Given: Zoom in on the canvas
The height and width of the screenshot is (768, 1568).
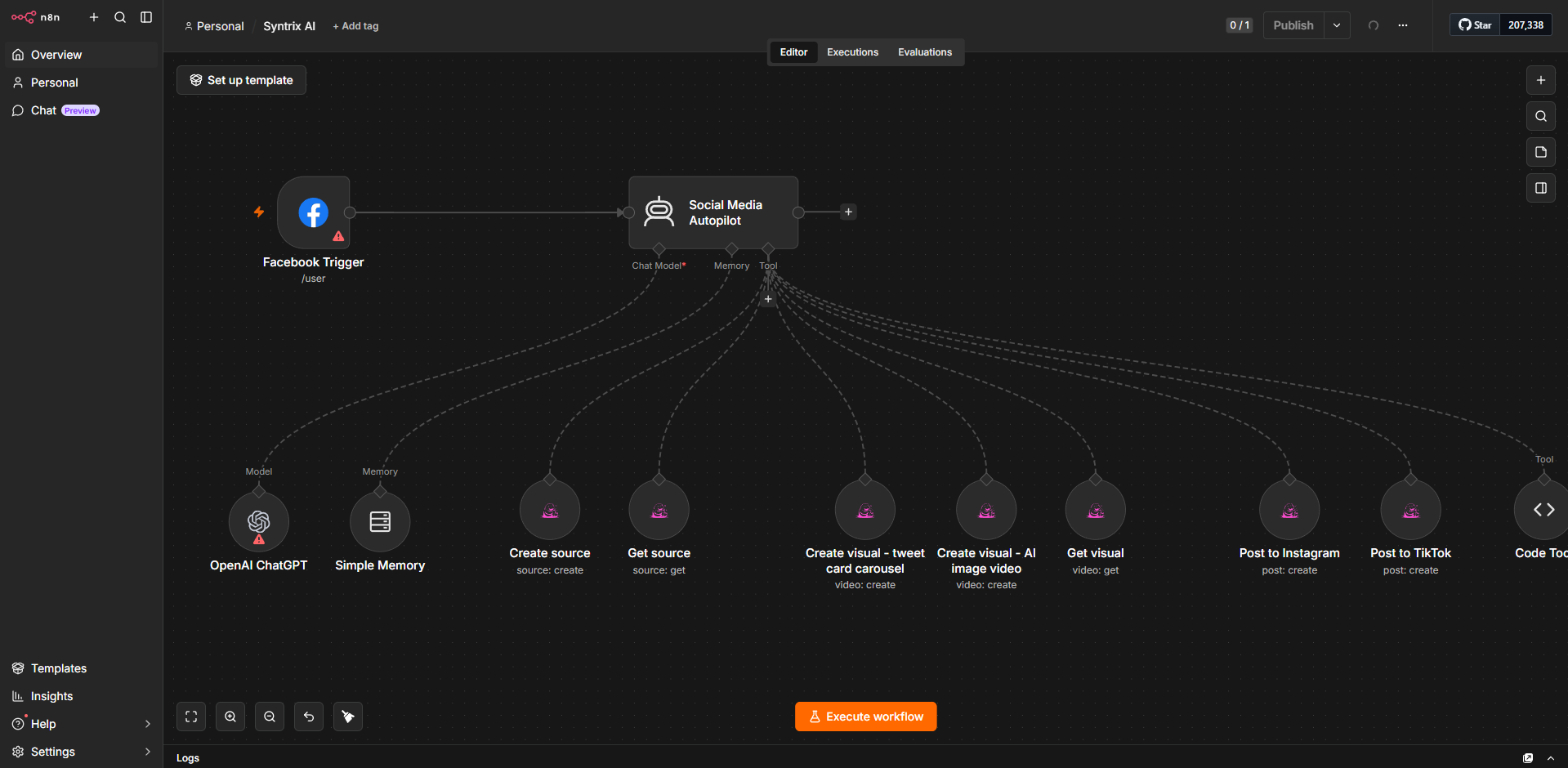Looking at the screenshot, I should 230,717.
